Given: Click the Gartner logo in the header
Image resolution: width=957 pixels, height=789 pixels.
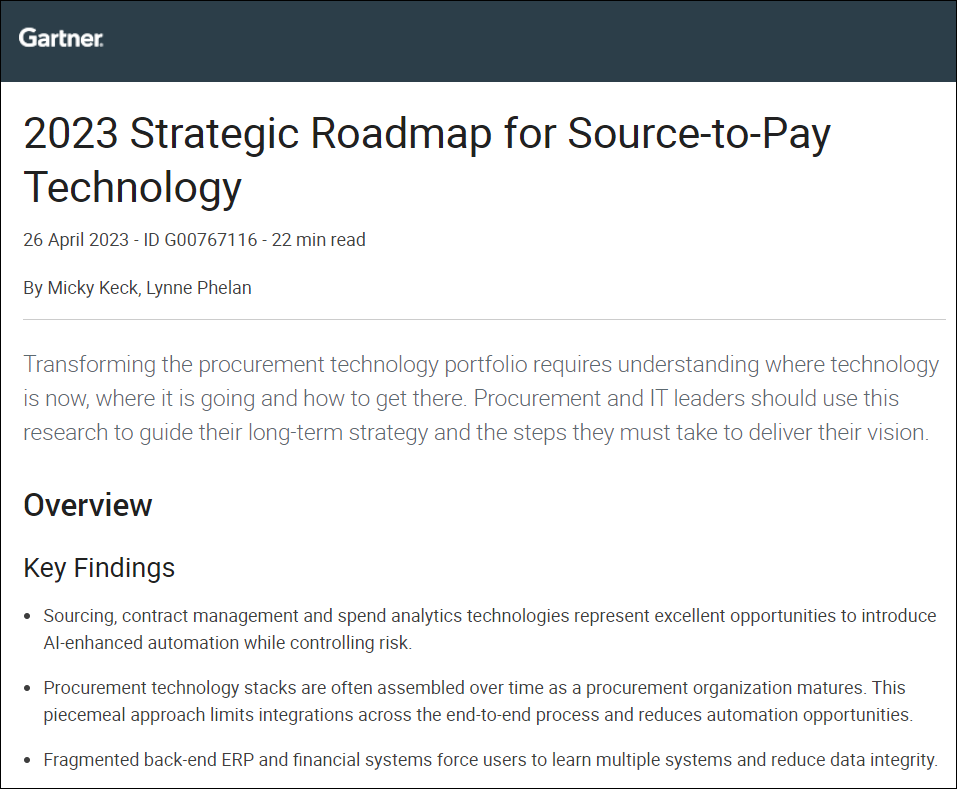Looking at the screenshot, I should tap(61, 39).
